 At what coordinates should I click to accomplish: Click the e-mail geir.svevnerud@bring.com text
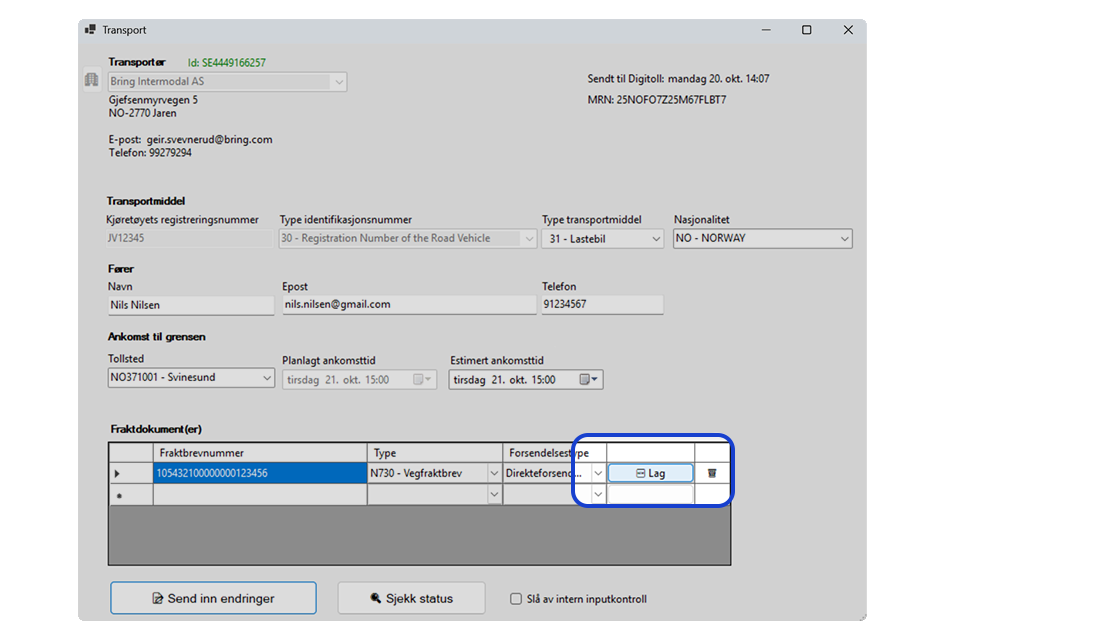click(x=209, y=139)
